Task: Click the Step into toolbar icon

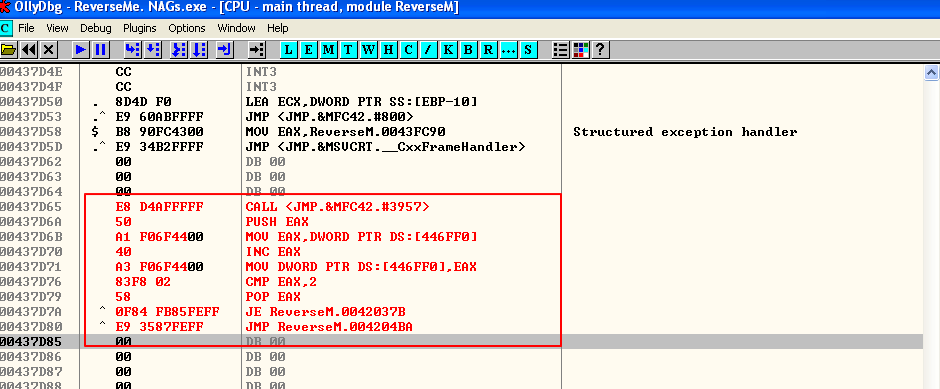Action: [133, 50]
